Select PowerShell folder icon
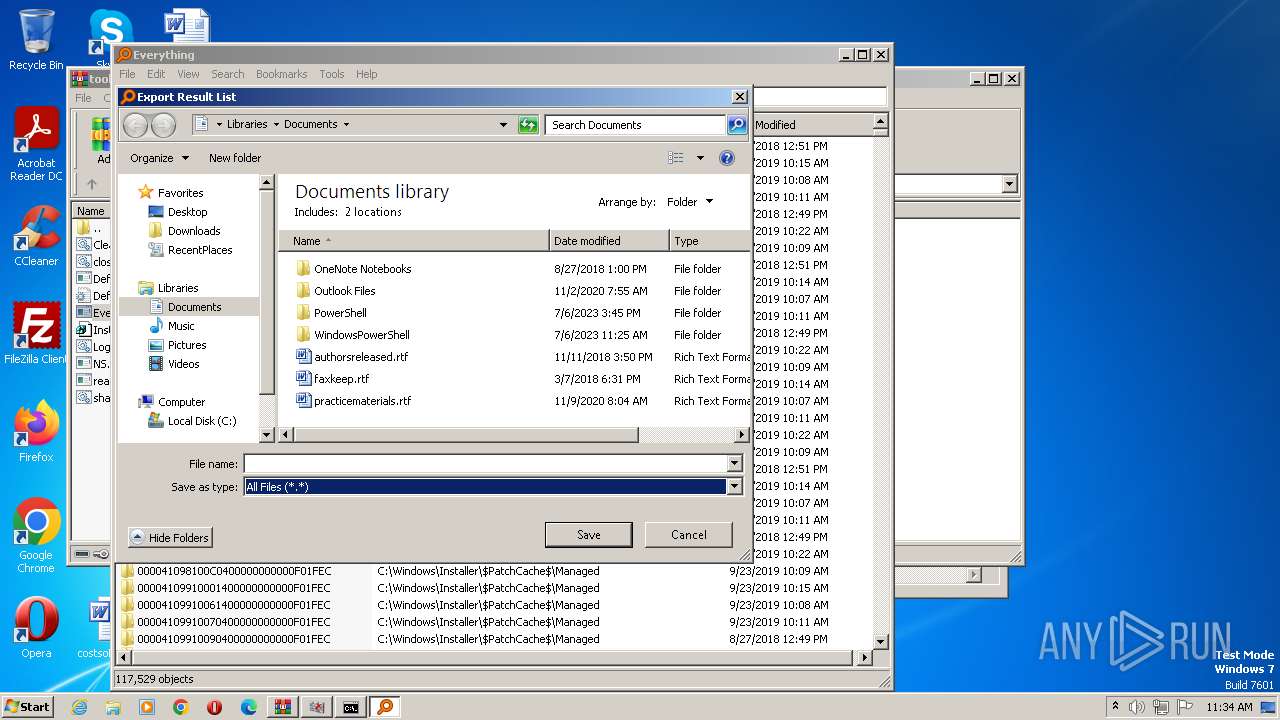The image size is (1280, 720). pos(304,313)
